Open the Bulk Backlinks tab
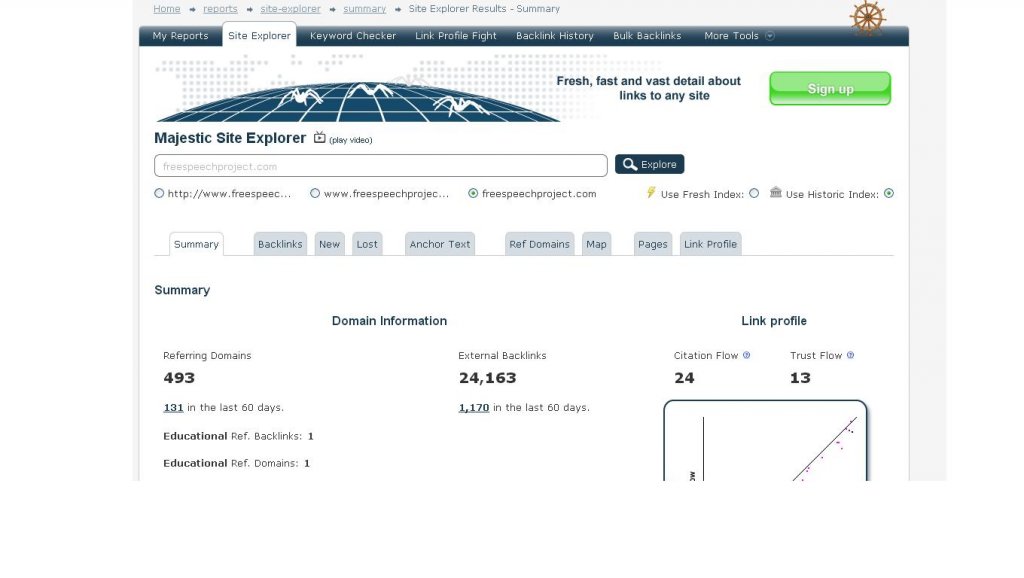 647,36
